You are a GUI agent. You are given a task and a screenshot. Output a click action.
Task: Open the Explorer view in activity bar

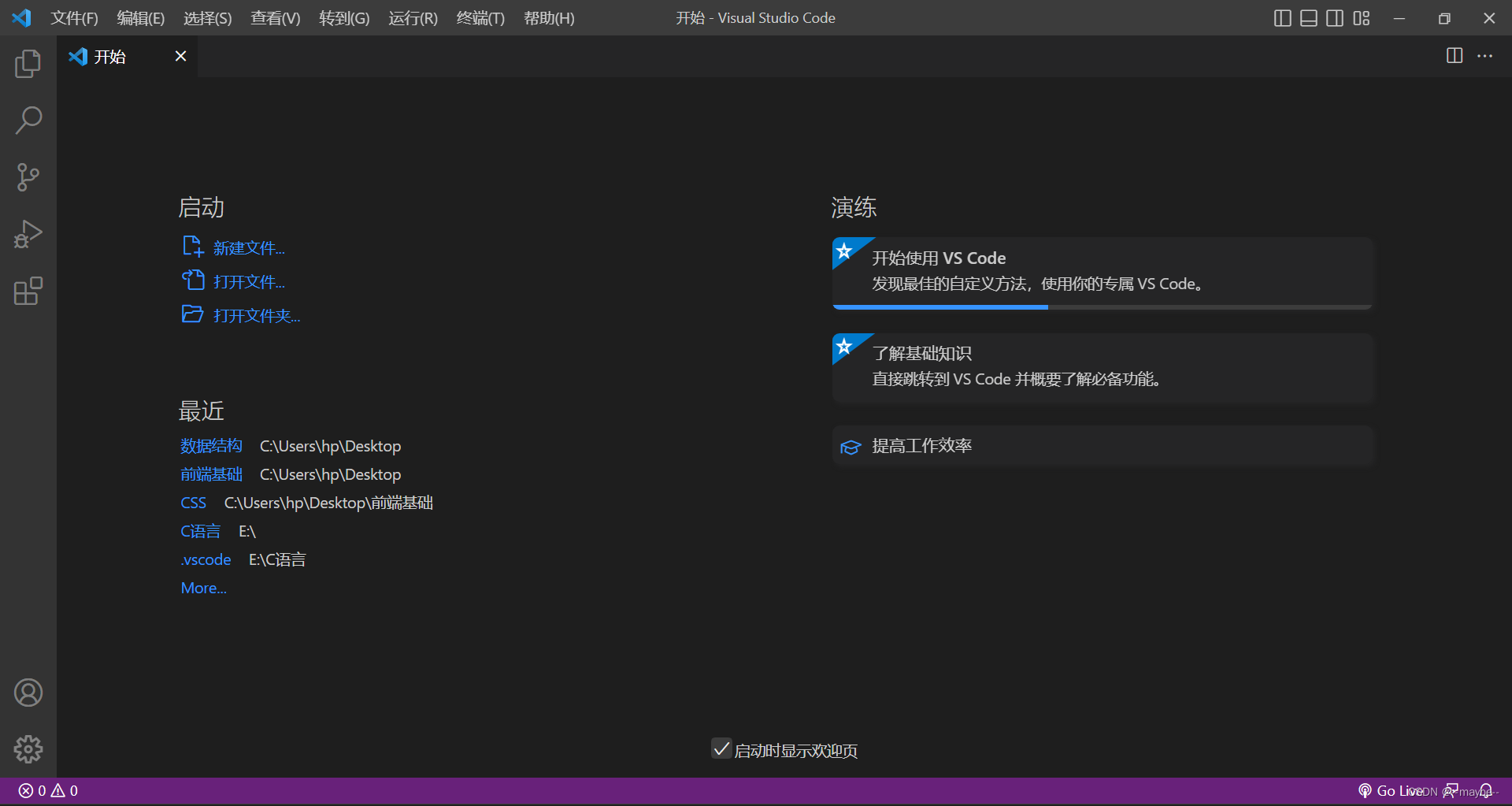click(x=28, y=64)
